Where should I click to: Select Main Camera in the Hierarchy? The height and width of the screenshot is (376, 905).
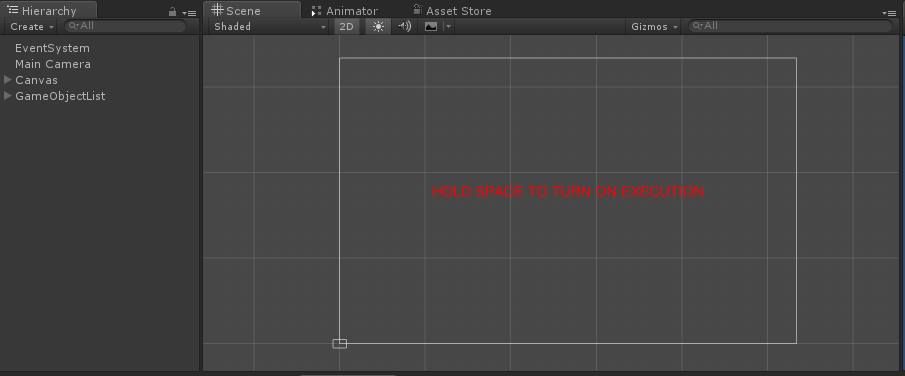coord(53,64)
